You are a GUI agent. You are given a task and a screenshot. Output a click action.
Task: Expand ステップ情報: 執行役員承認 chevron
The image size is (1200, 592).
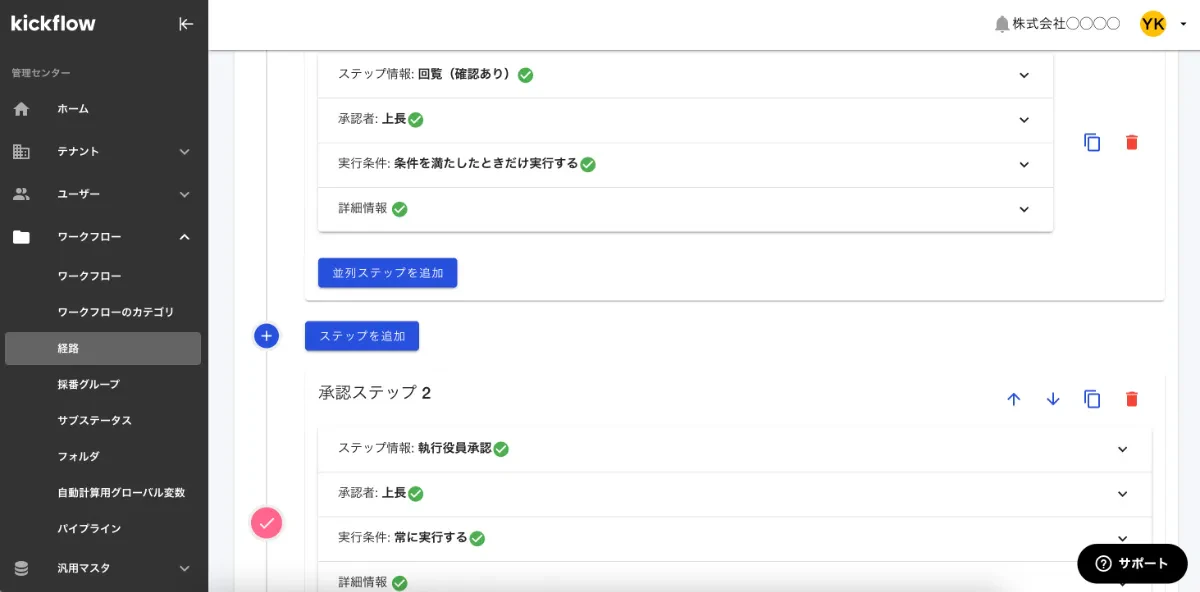pyautogui.click(x=1122, y=450)
